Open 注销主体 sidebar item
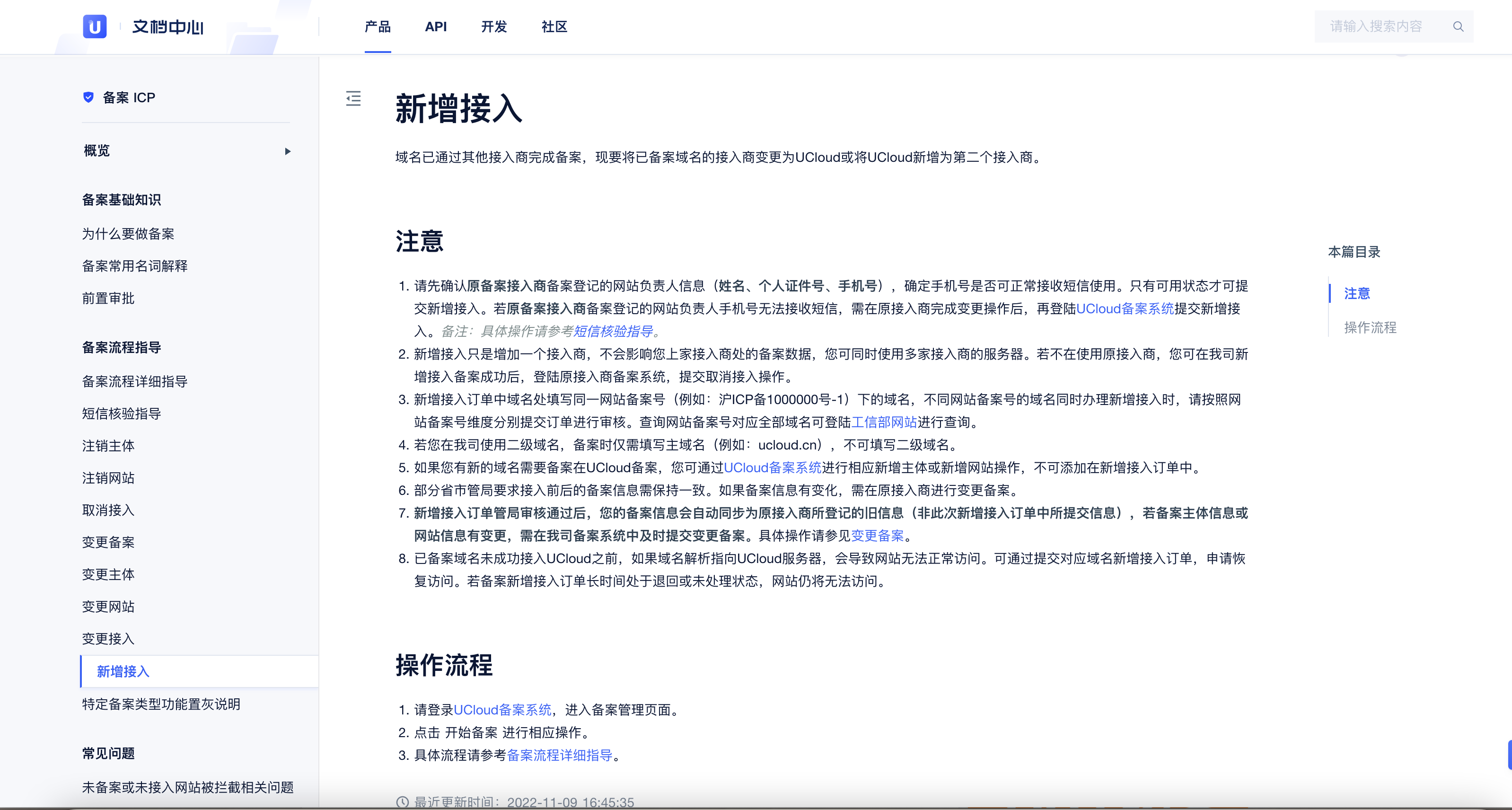The width and height of the screenshot is (1512, 810). (108, 446)
